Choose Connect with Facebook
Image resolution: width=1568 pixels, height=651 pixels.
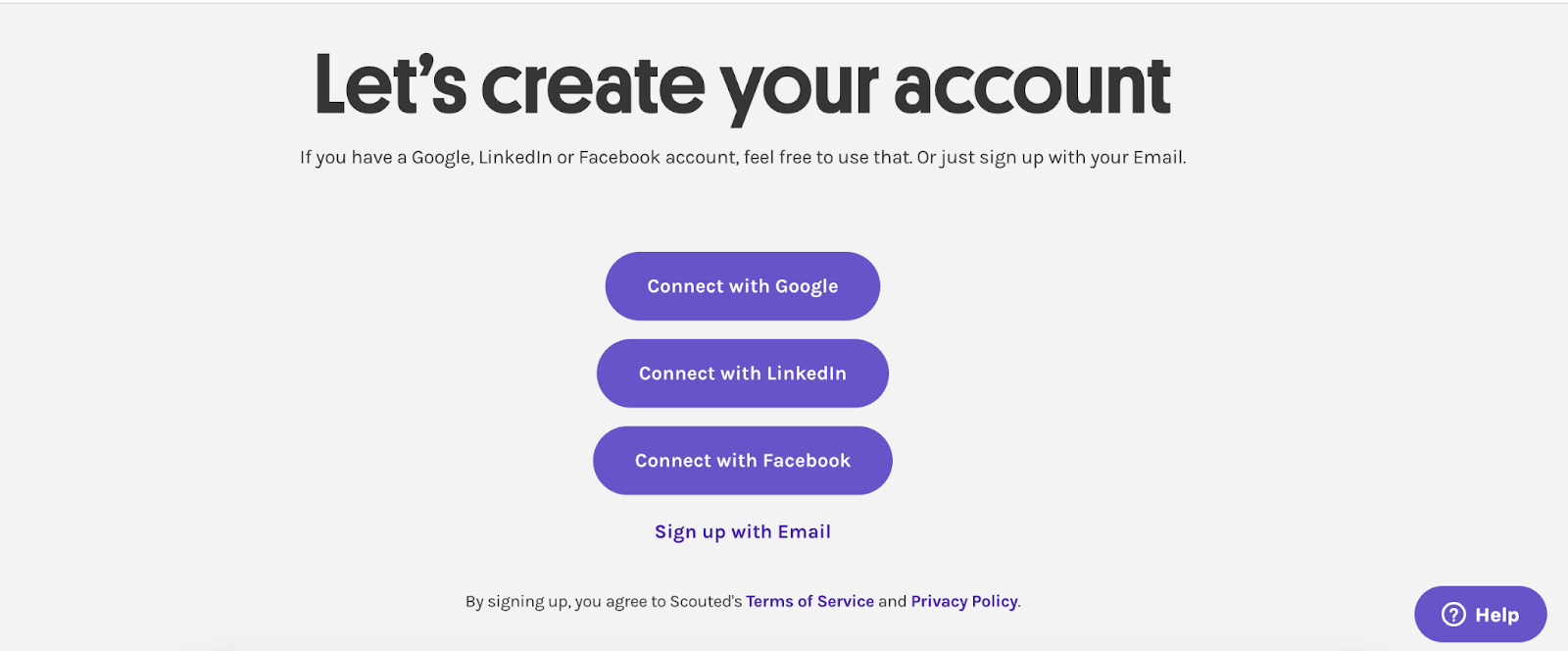742,461
